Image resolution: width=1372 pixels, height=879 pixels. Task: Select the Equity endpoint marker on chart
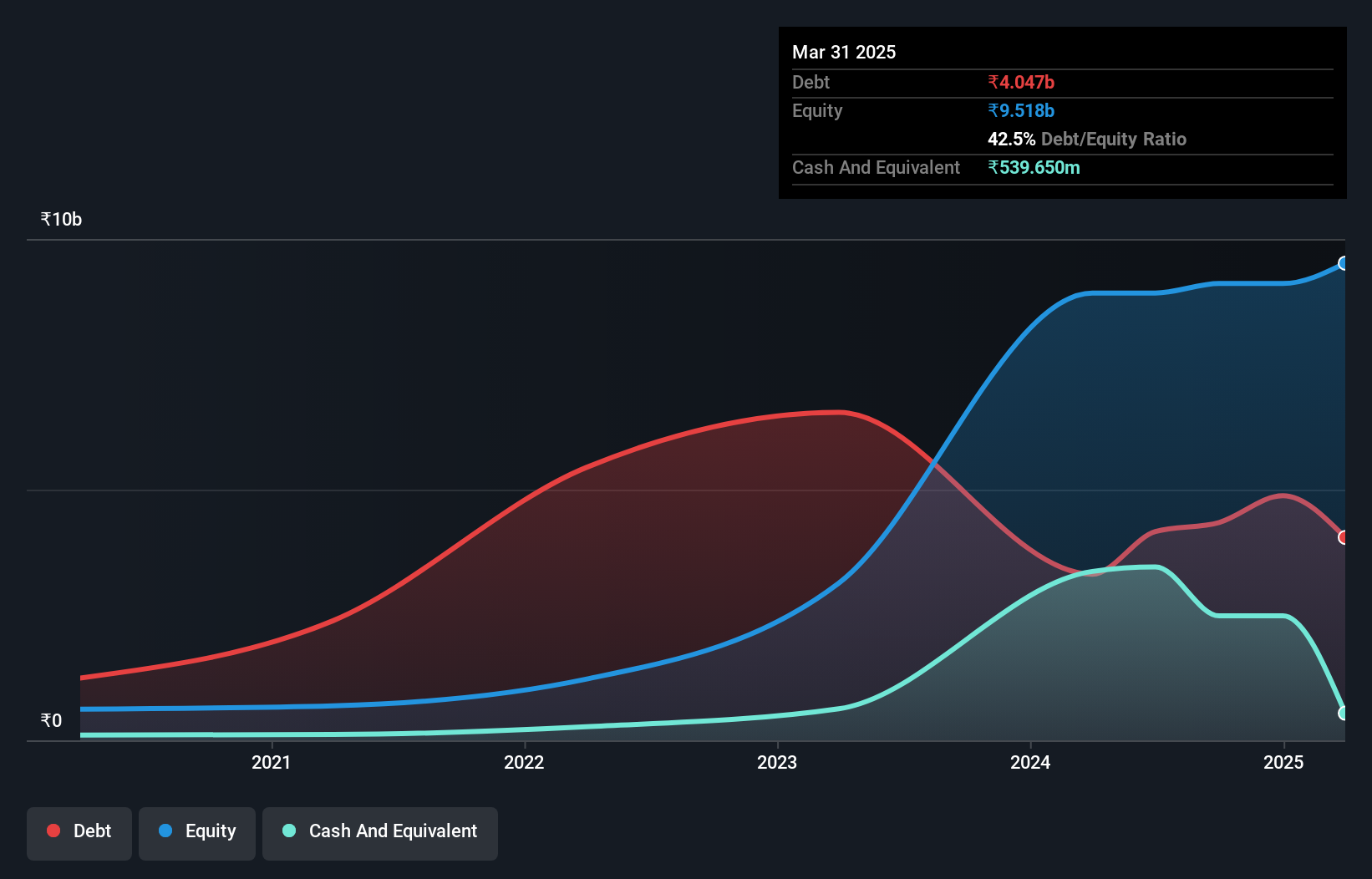coord(1344,263)
